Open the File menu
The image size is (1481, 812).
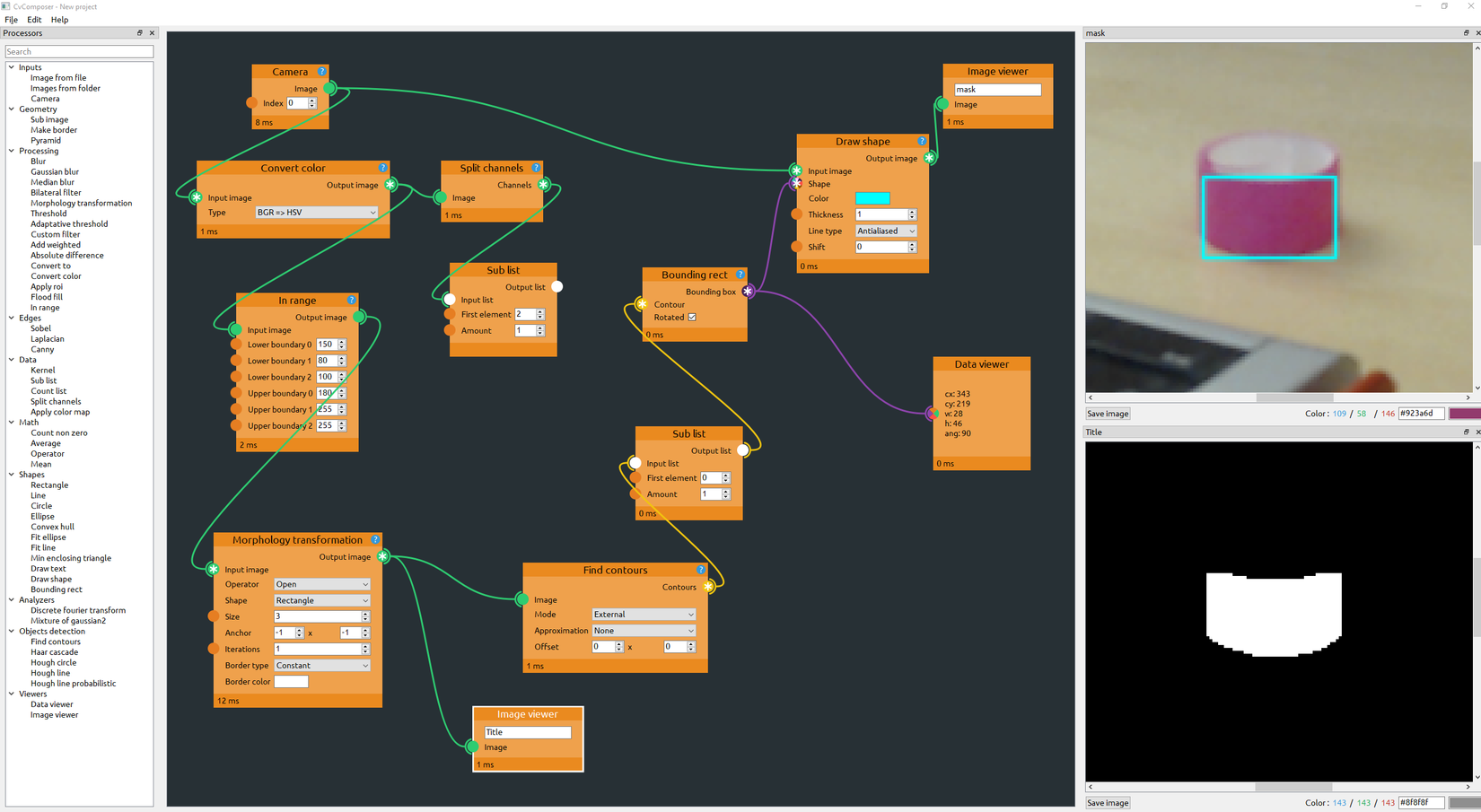tap(11, 19)
